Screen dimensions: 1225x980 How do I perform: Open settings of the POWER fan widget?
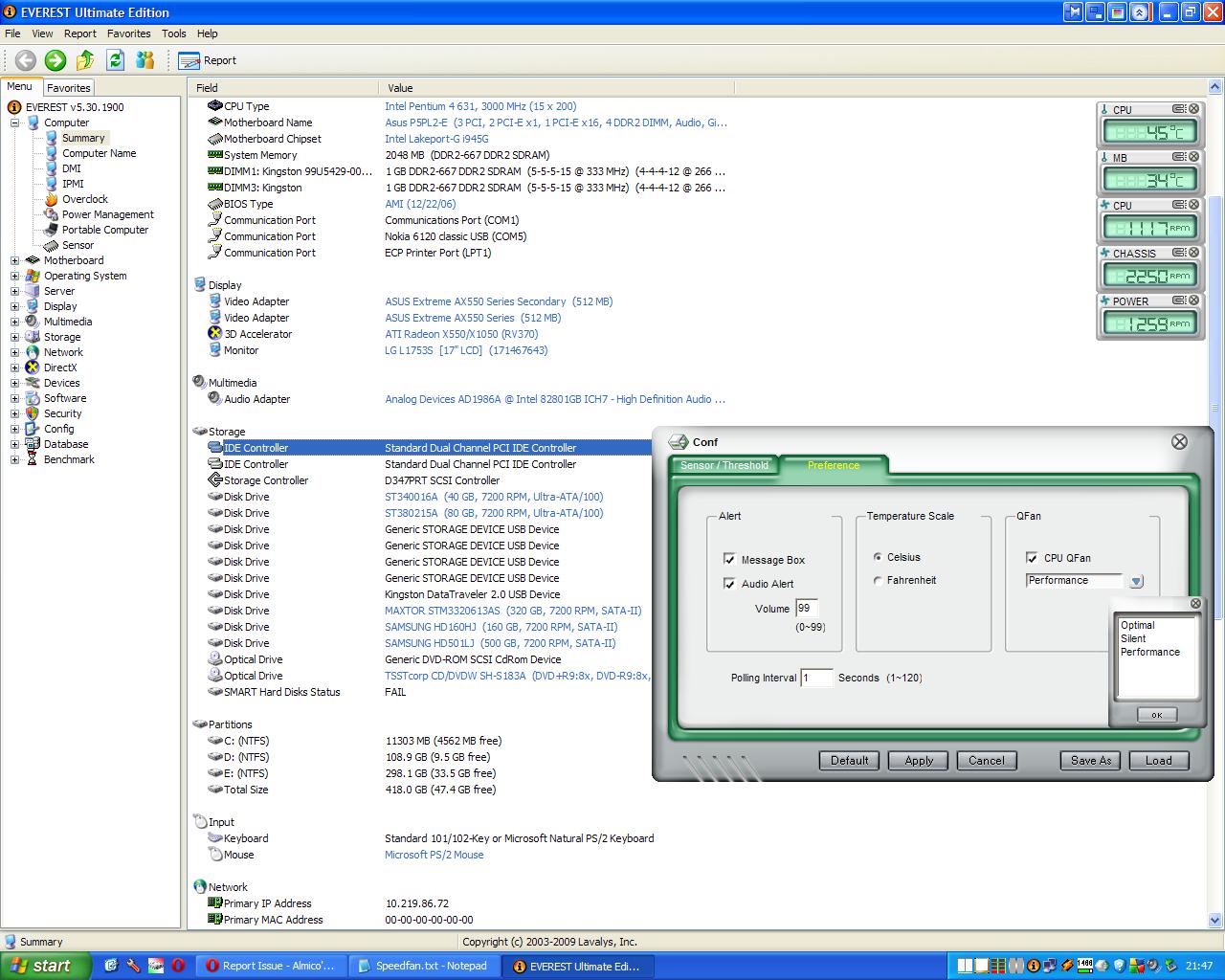coord(1180,301)
